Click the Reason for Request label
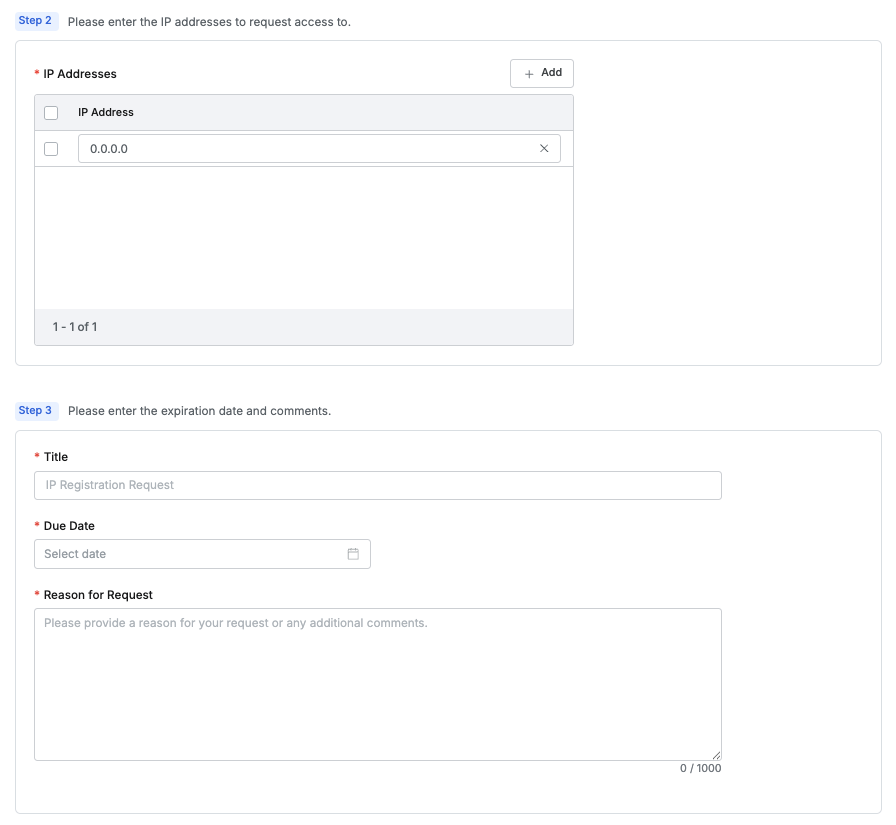The width and height of the screenshot is (896, 825). (x=98, y=595)
